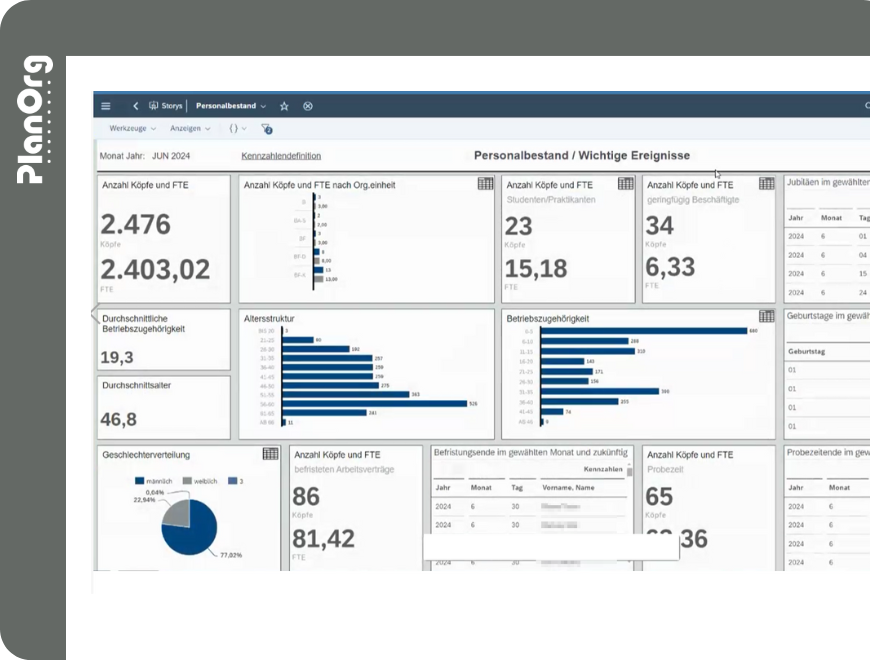Open the Kennzahlendefinition link

pos(281,156)
